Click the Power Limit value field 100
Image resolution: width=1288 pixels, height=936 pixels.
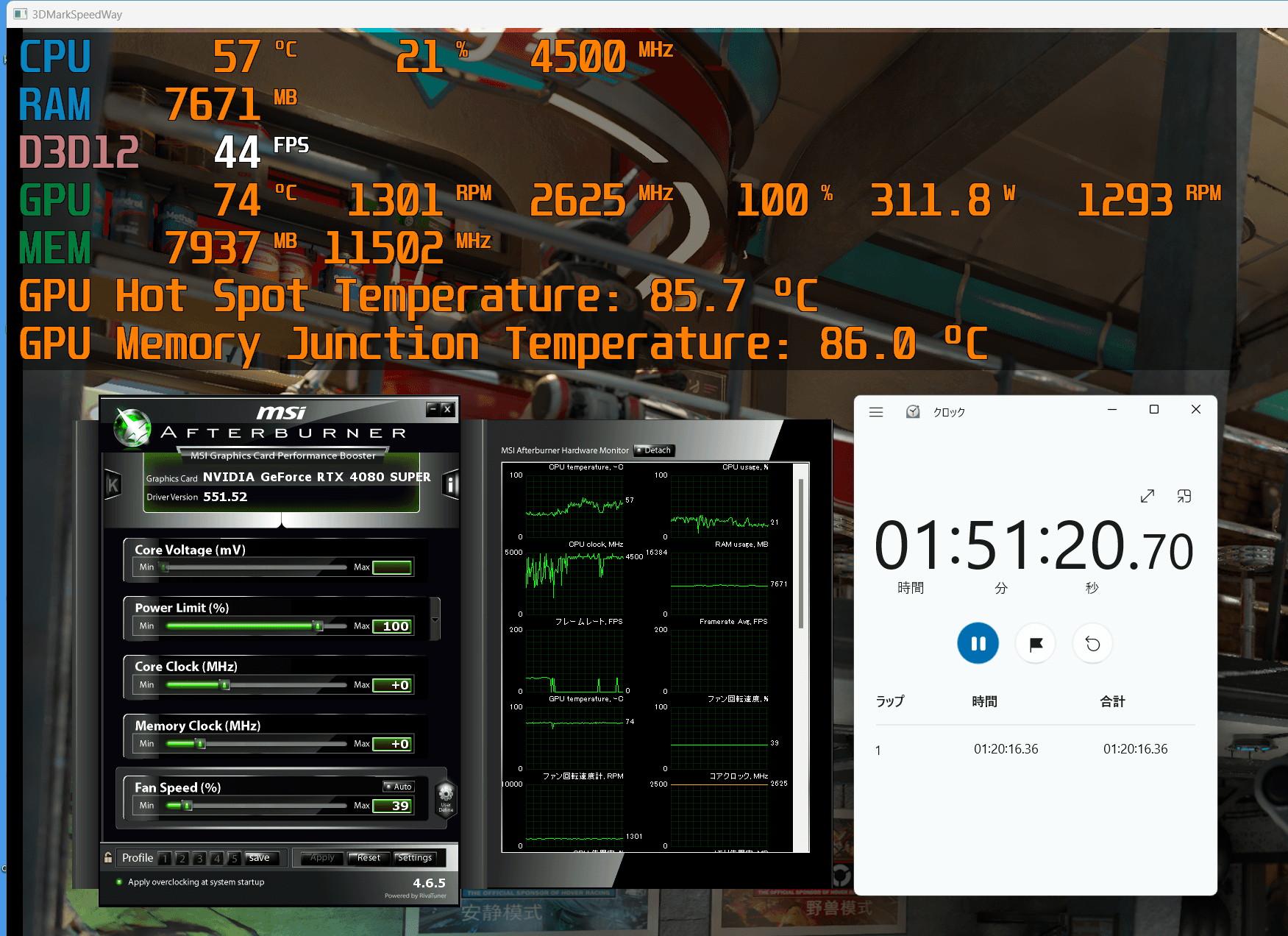click(392, 626)
